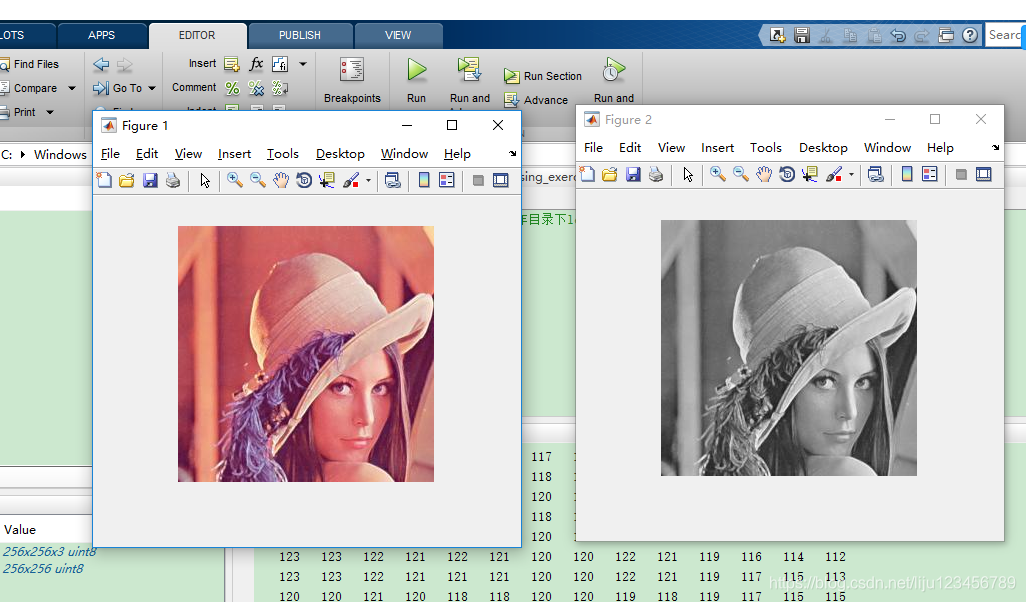
Task: Open Insert menu in Figure 1
Action: [x=234, y=154]
